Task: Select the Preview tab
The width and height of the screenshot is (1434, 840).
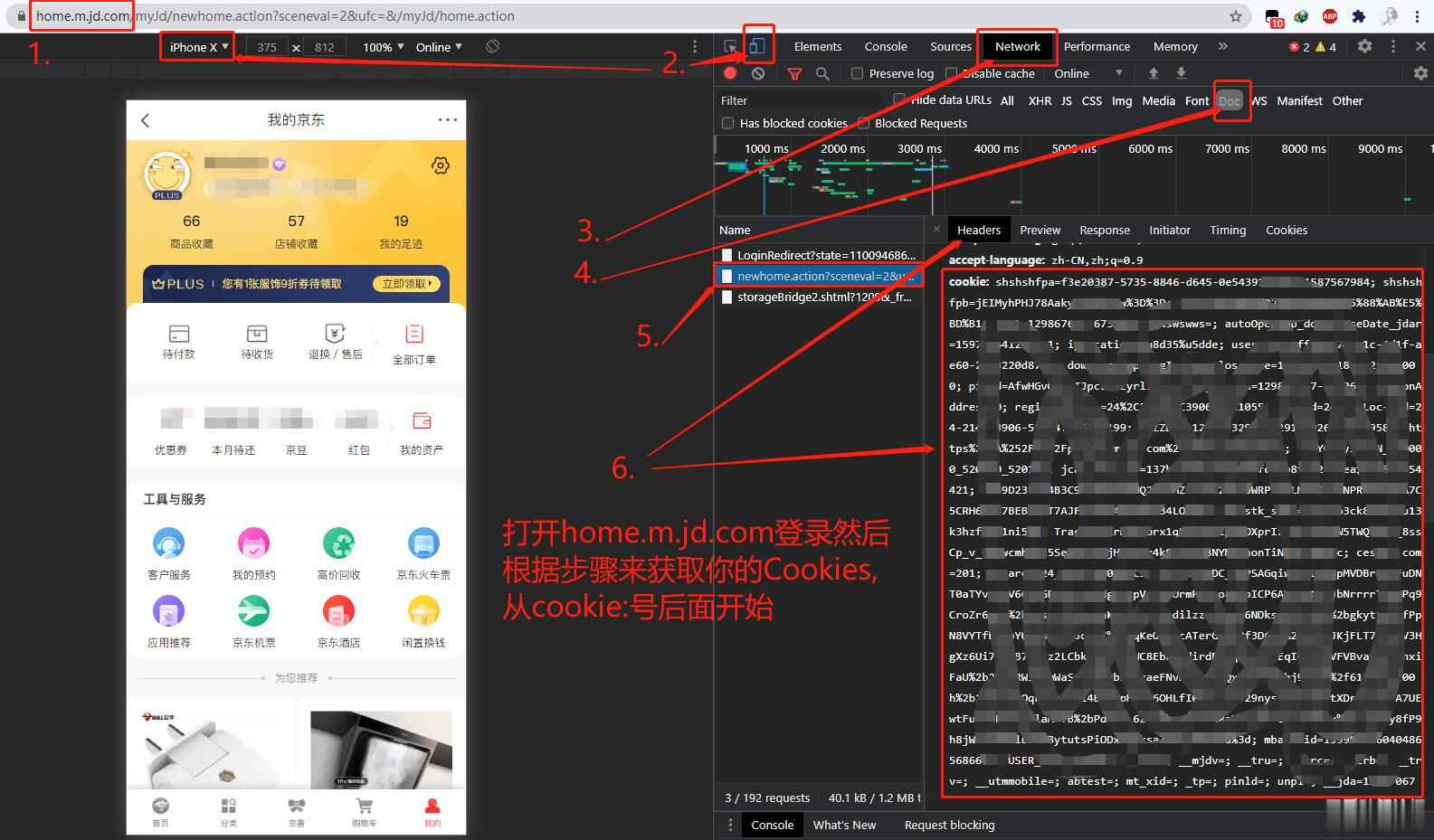Action: (1040, 230)
